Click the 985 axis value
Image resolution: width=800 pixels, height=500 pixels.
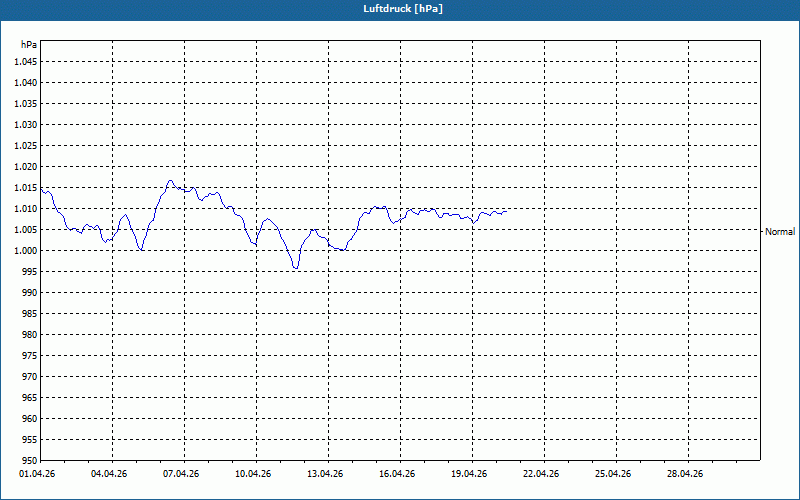(x=30, y=313)
